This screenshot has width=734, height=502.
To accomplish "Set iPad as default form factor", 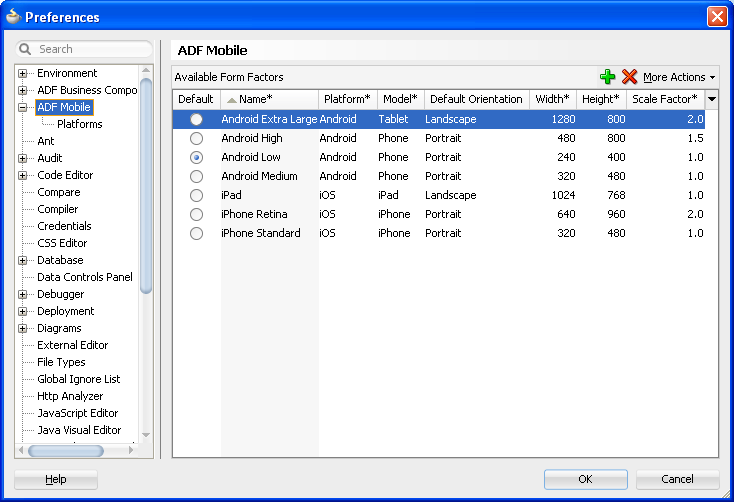I will 196,195.
